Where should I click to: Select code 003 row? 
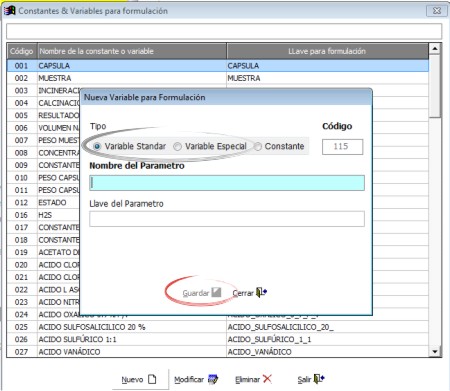(x=21, y=91)
